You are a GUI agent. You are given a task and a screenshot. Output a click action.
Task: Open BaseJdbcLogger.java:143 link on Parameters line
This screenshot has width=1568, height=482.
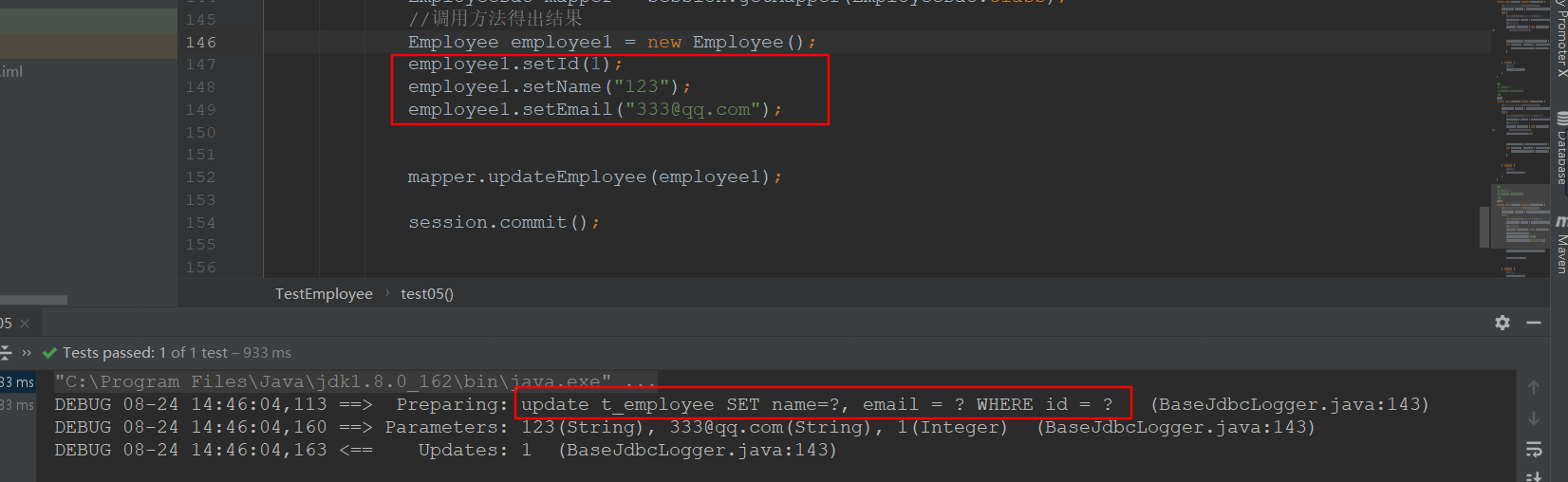[x=1176, y=427]
